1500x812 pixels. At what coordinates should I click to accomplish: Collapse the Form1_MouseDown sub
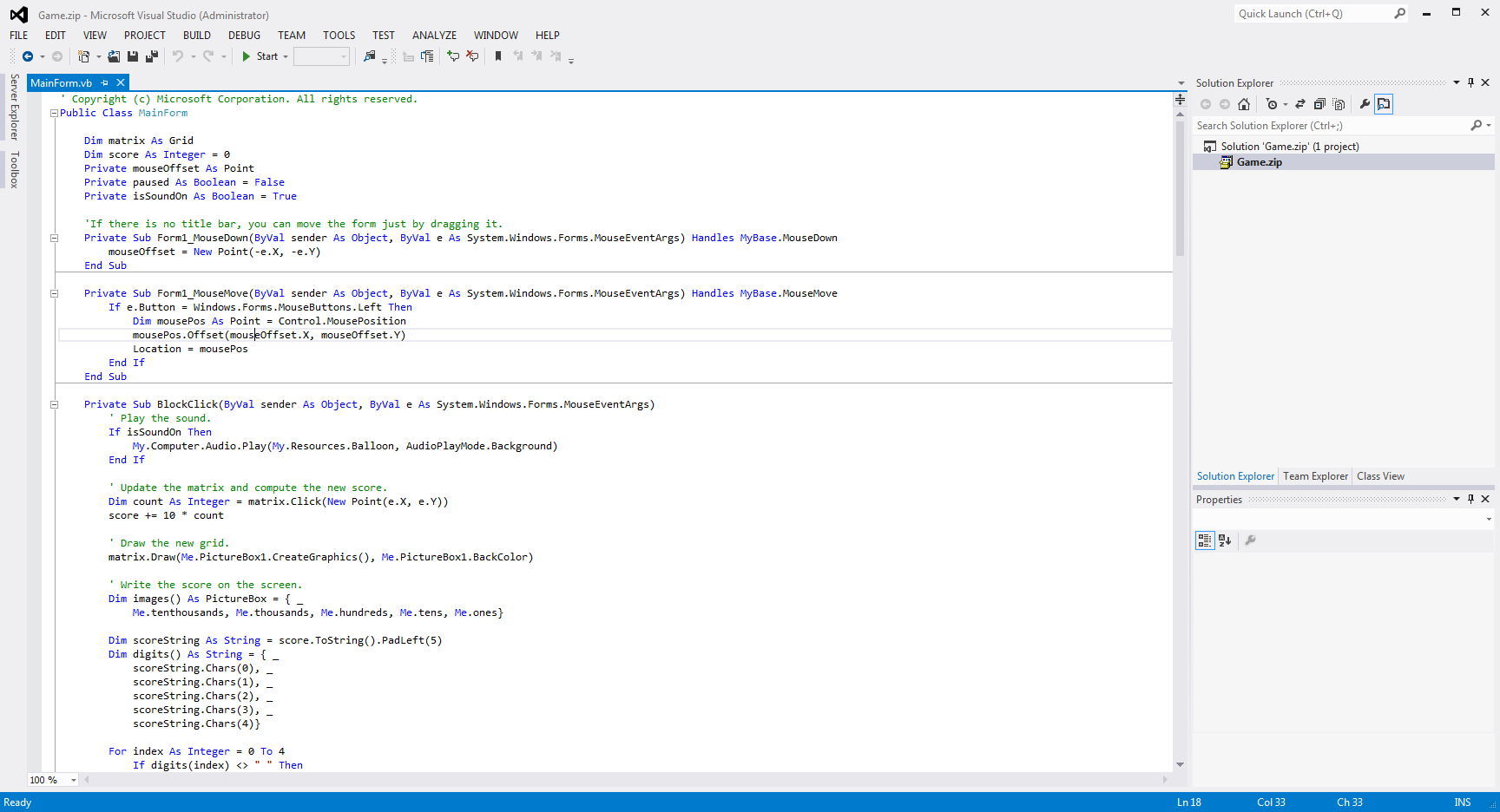(x=54, y=238)
